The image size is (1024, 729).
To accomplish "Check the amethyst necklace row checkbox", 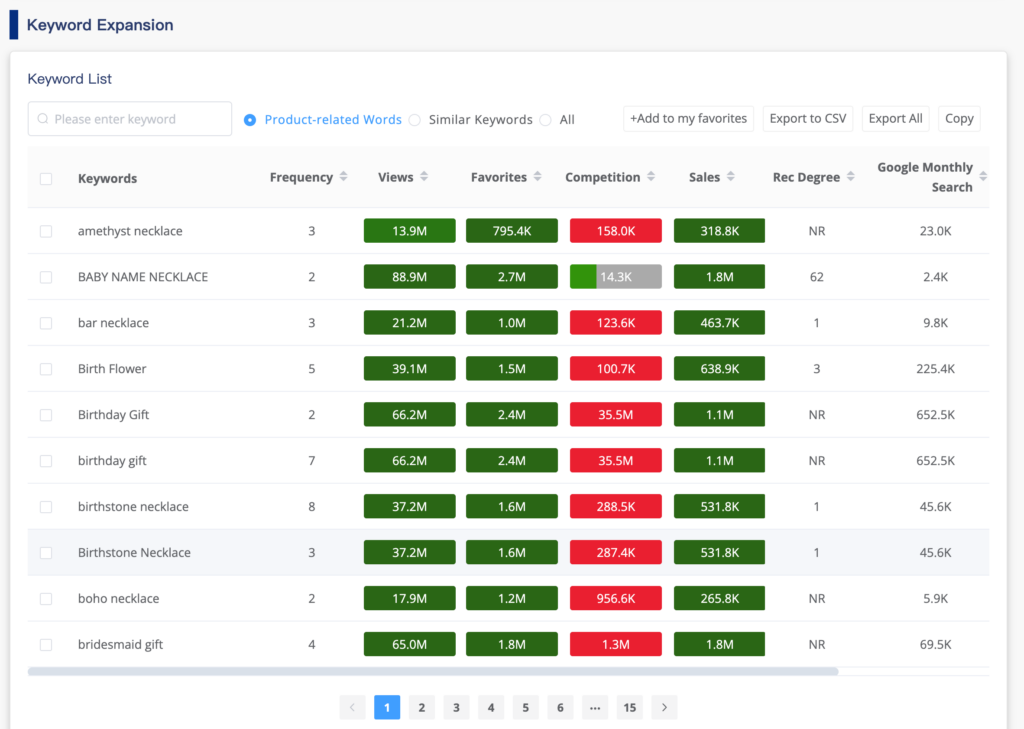I will click(46, 231).
